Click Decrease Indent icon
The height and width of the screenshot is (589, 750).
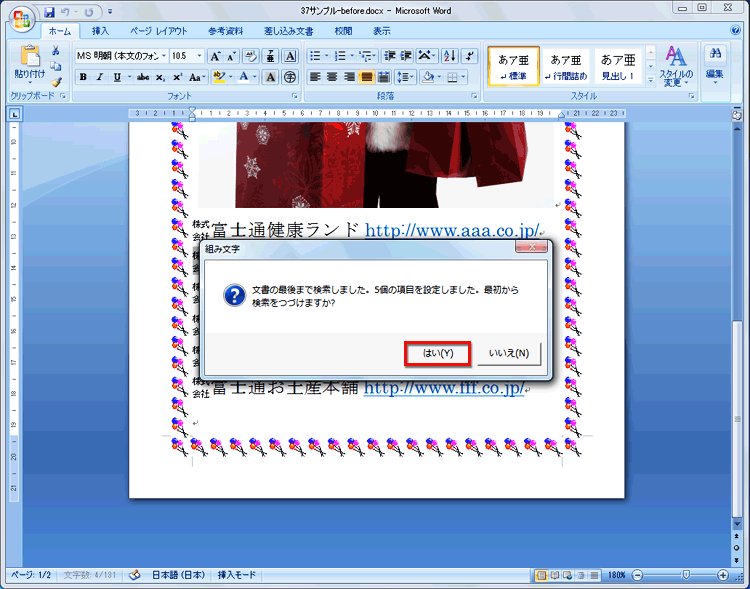389,56
